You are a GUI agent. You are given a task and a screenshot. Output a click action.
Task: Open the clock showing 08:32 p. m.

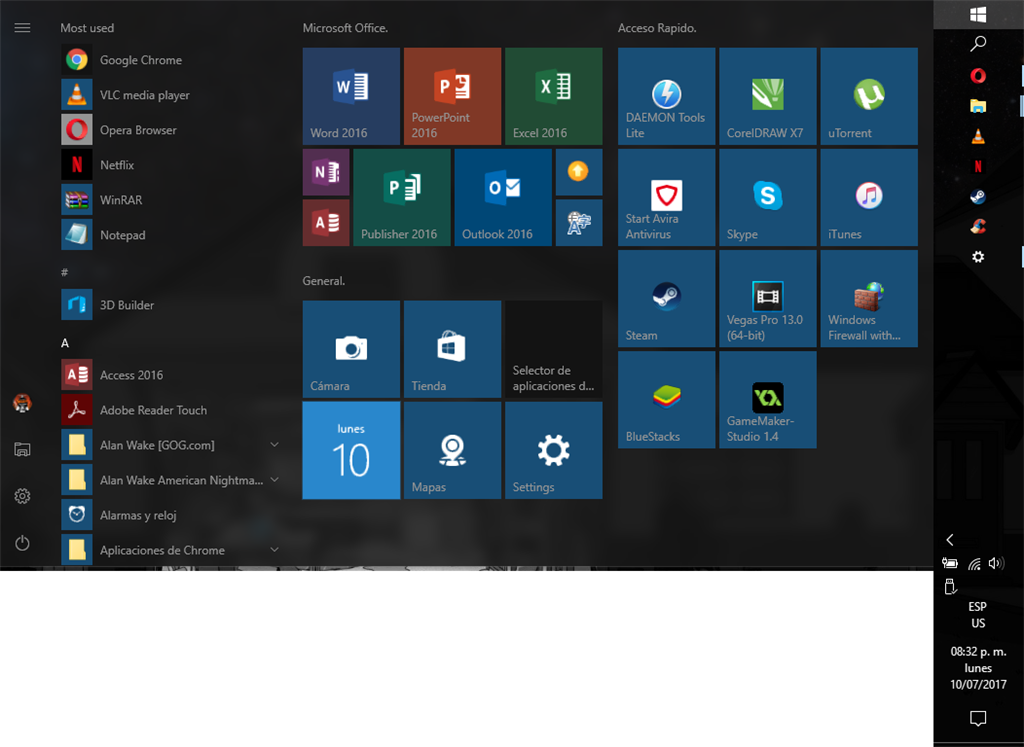point(978,668)
